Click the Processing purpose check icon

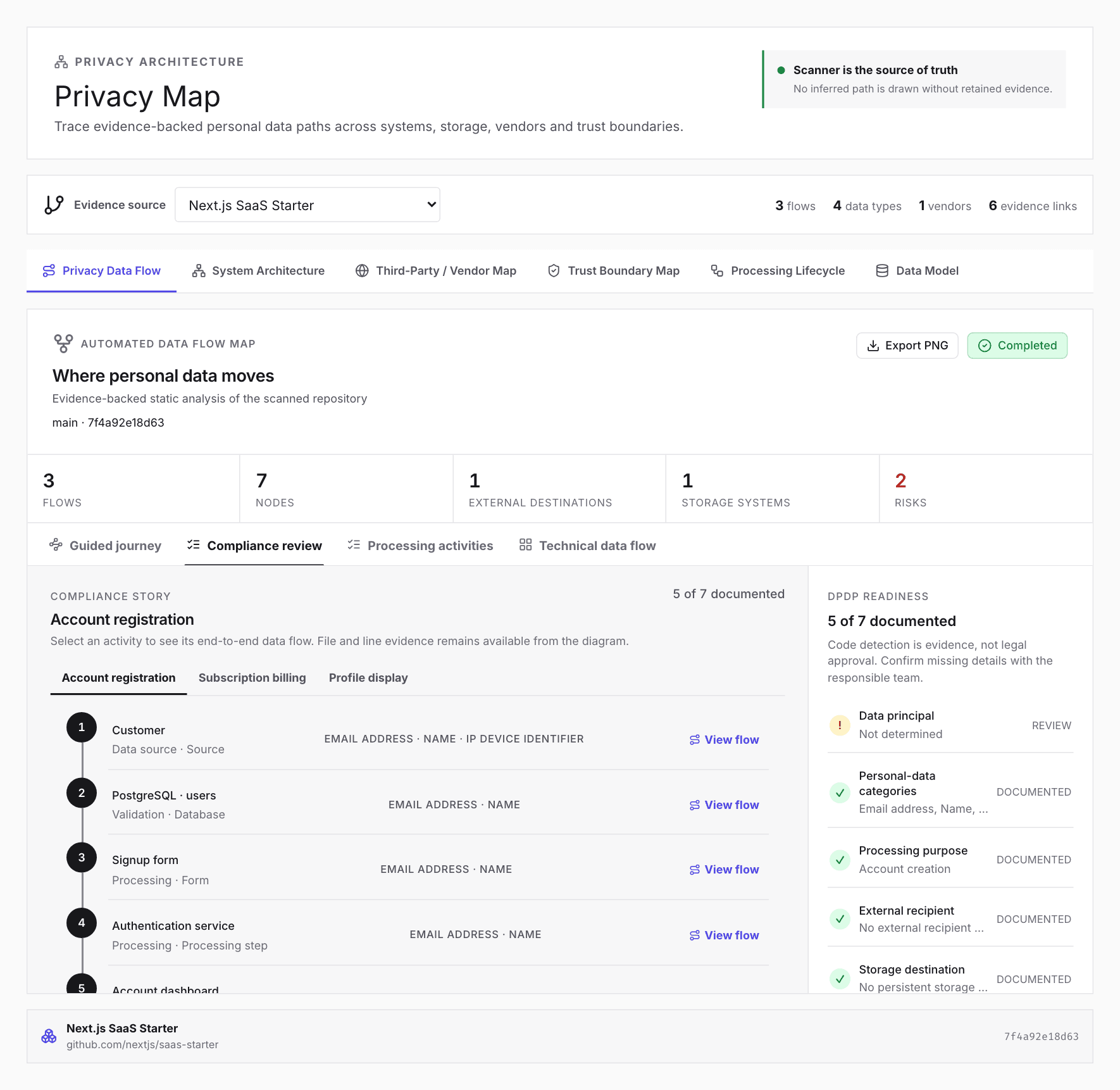point(840,860)
